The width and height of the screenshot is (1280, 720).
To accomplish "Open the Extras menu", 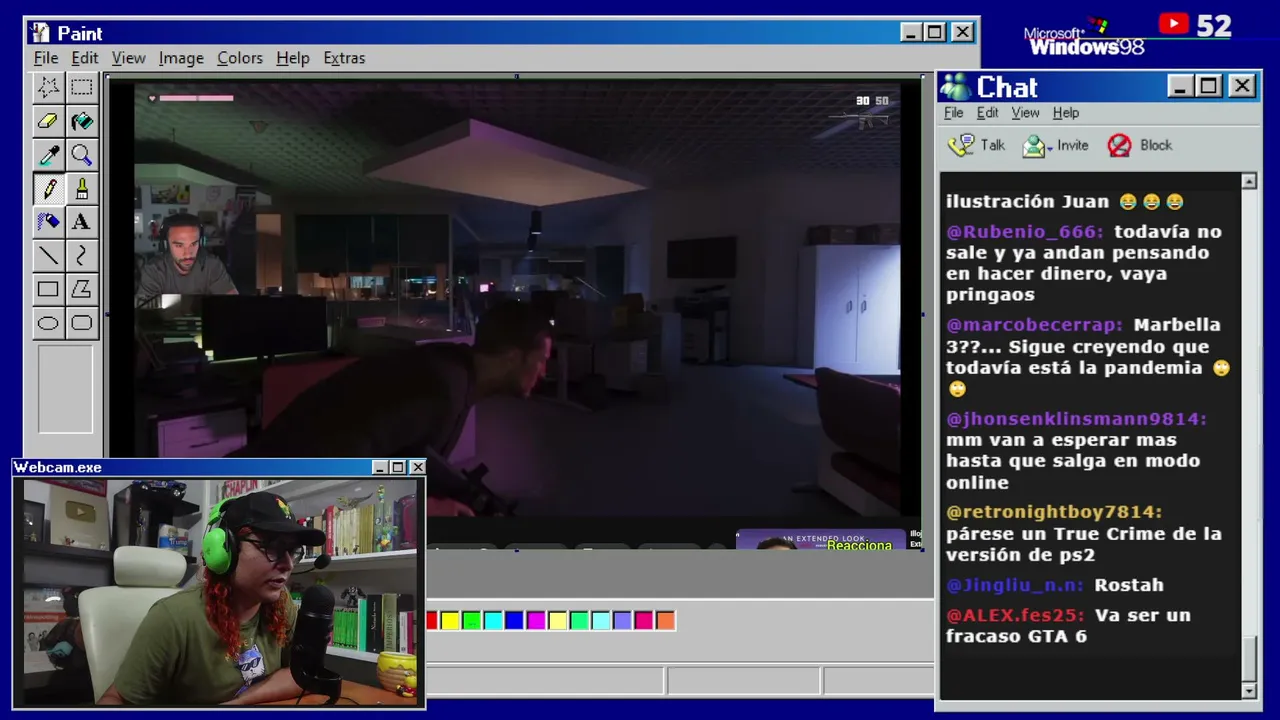I will [344, 58].
